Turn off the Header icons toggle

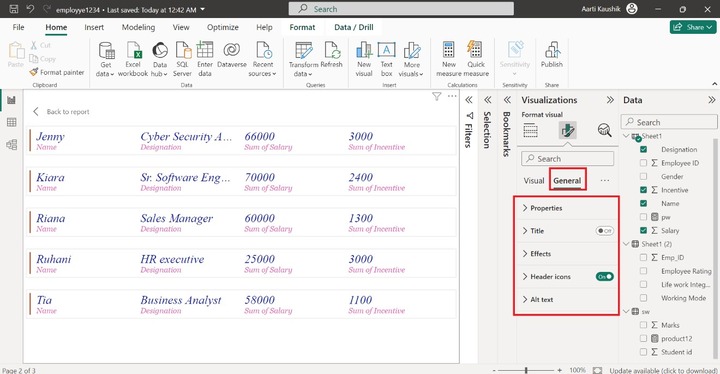pos(604,277)
